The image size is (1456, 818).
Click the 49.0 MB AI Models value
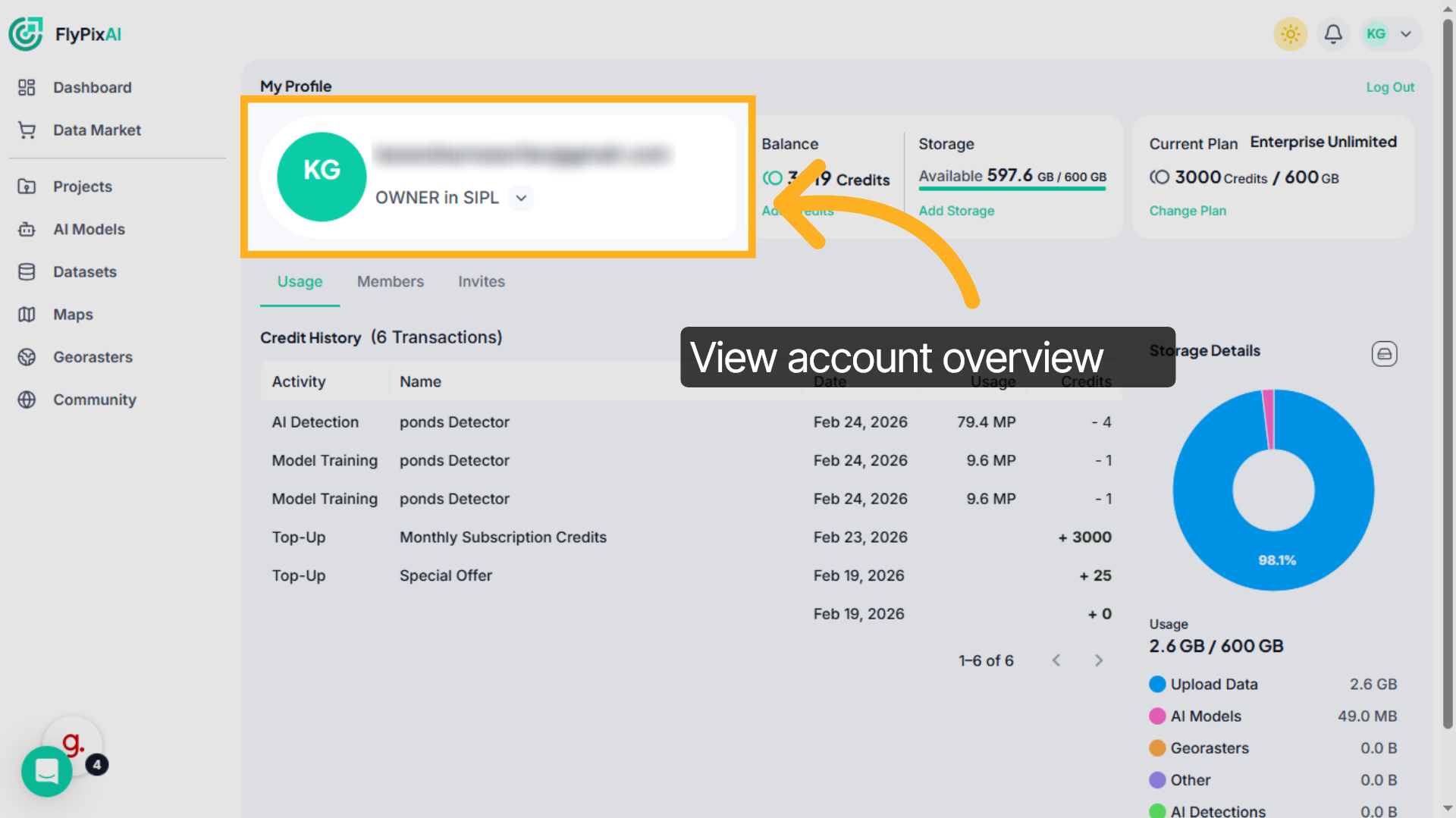pos(1367,716)
